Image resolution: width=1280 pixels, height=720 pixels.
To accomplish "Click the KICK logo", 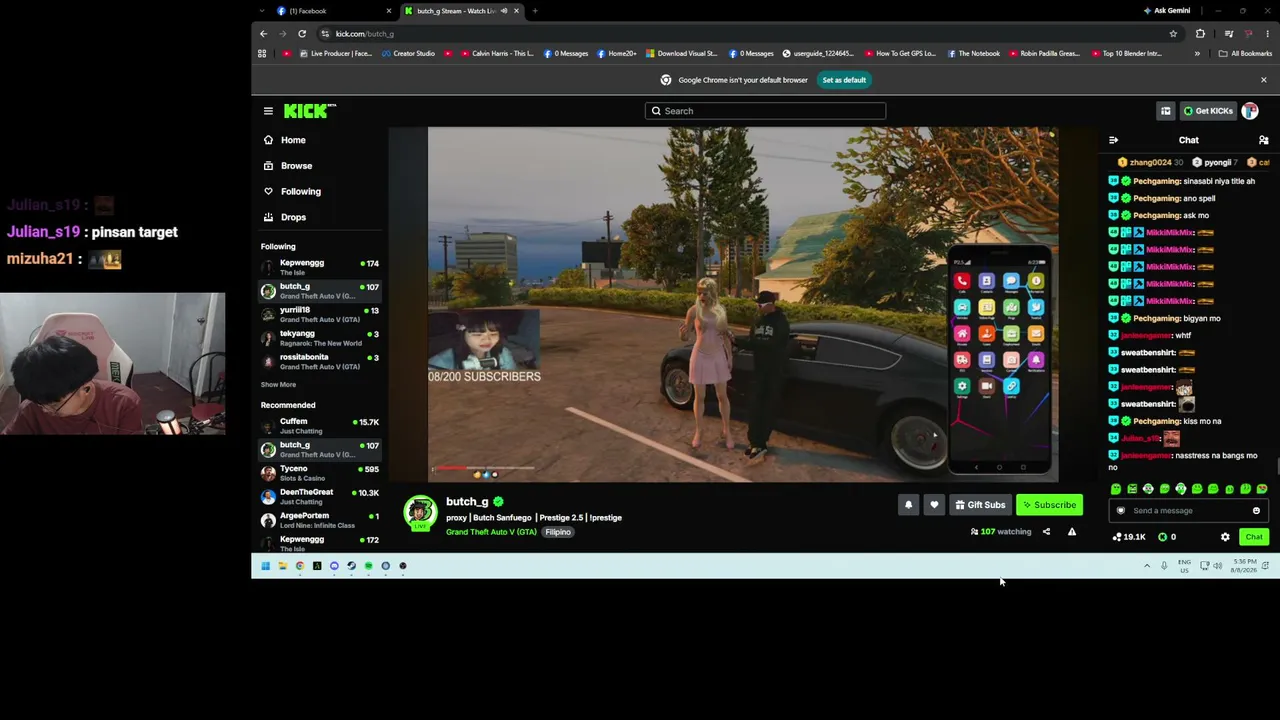I will (309, 111).
